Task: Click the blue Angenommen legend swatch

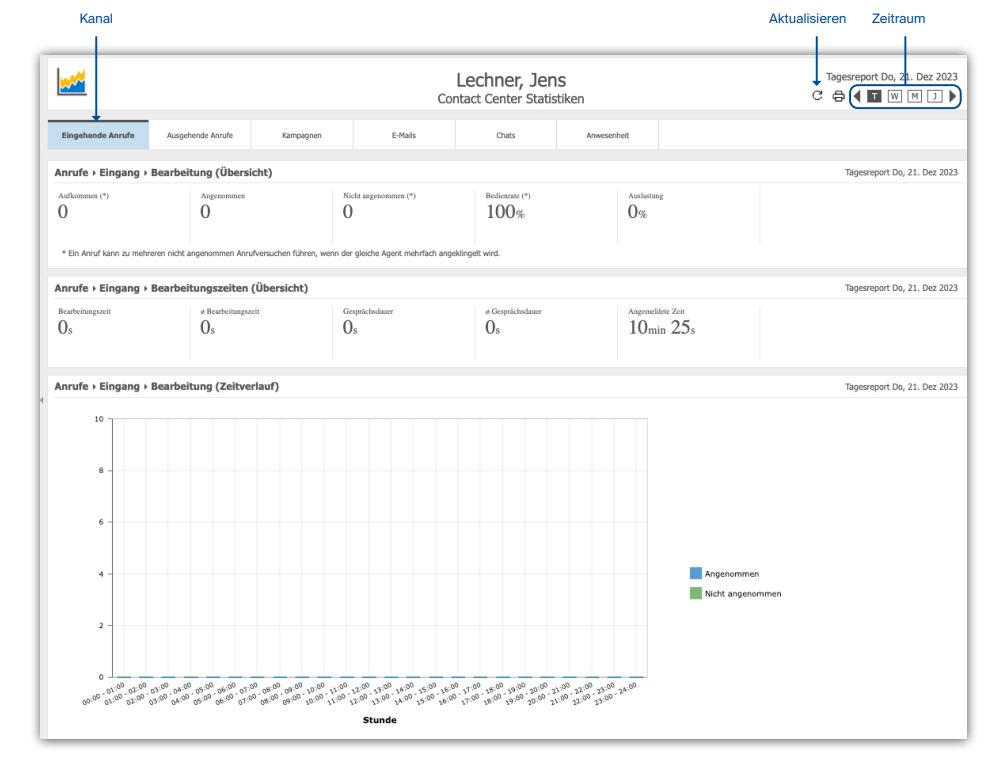Action: point(696,573)
